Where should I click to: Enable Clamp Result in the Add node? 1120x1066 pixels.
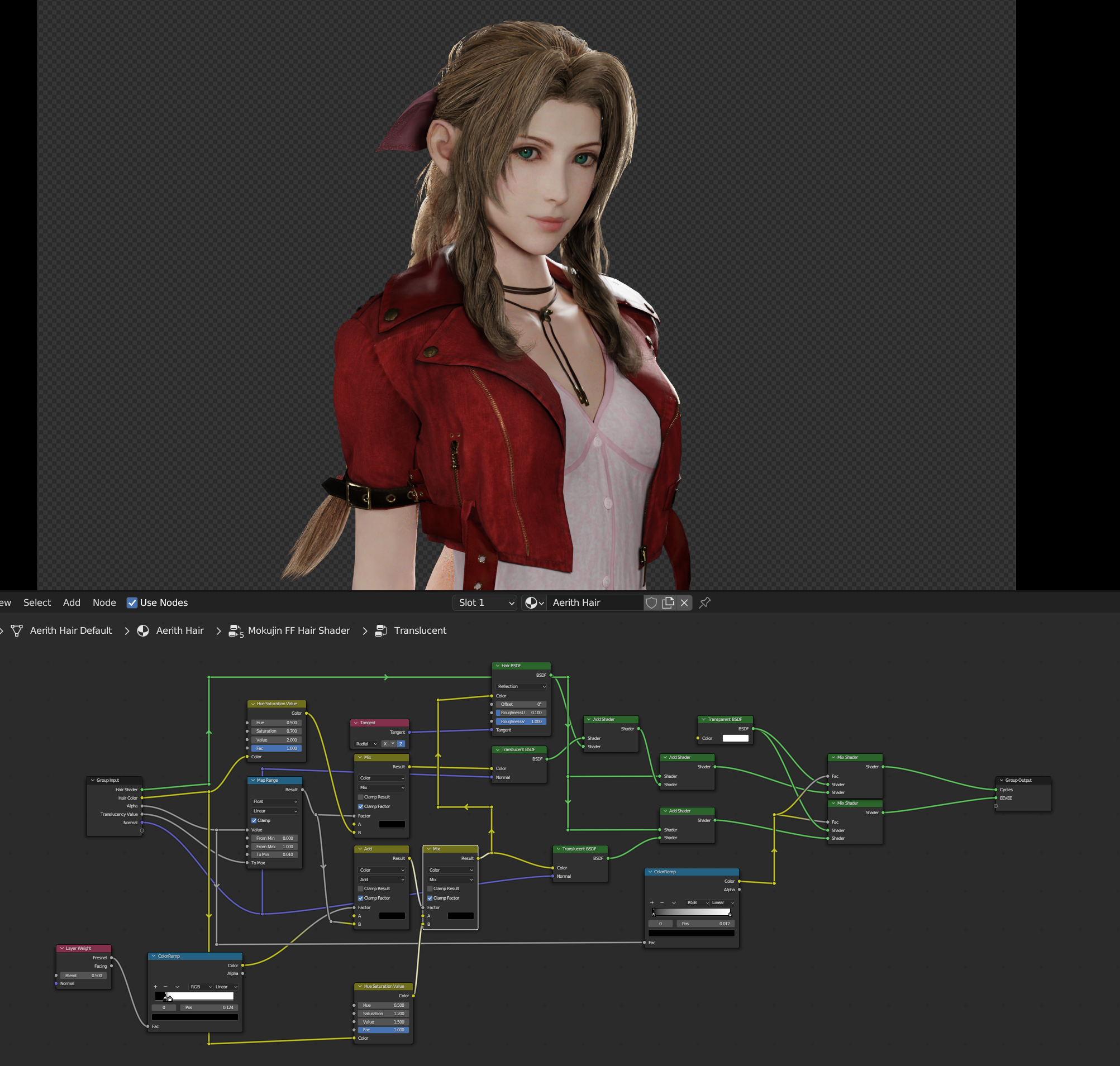click(360, 888)
